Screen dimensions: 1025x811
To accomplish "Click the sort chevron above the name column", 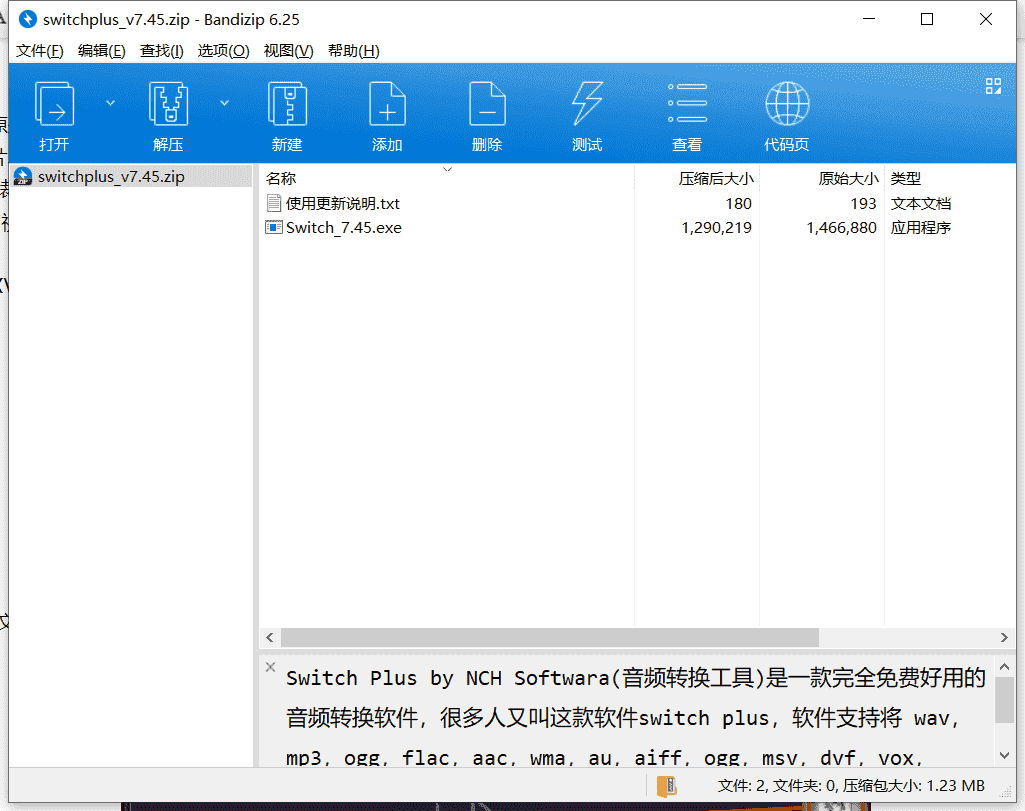I will pos(447,169).
